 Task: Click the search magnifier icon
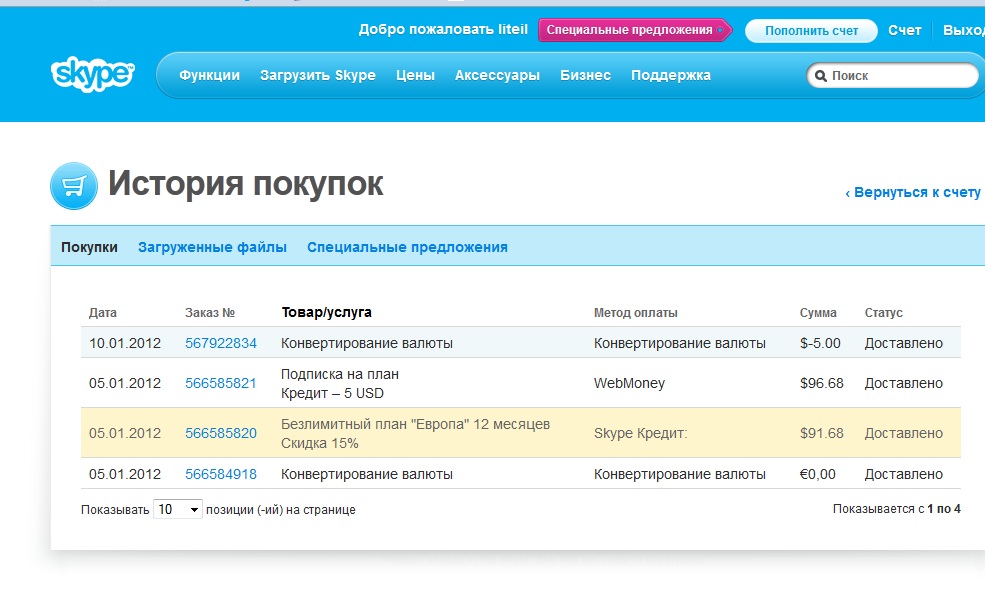[x=820, y=76]
